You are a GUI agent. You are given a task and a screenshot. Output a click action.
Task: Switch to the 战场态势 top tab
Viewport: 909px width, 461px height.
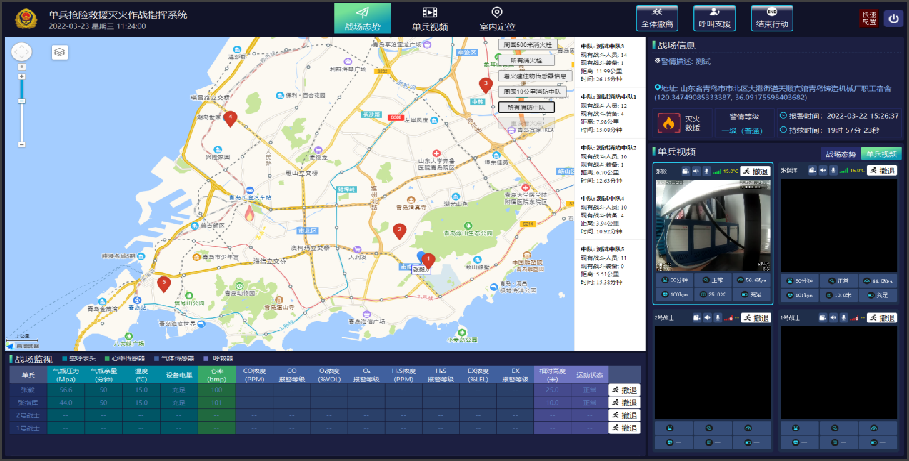tap(362, 20)
